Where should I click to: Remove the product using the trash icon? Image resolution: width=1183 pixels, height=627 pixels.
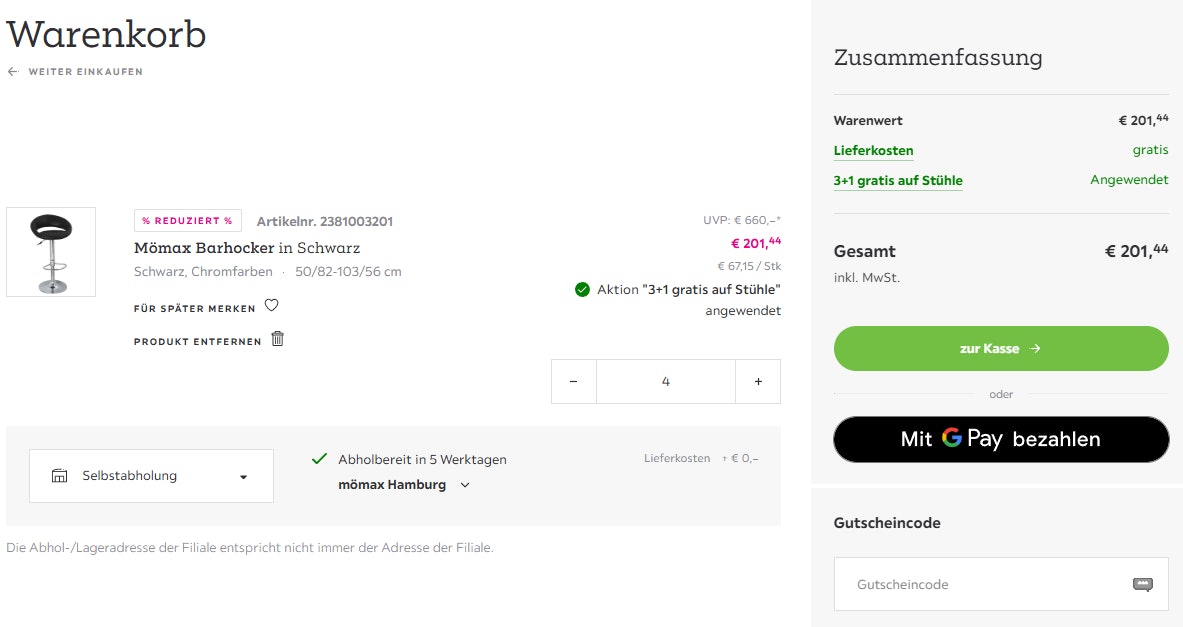click(277, 339)
